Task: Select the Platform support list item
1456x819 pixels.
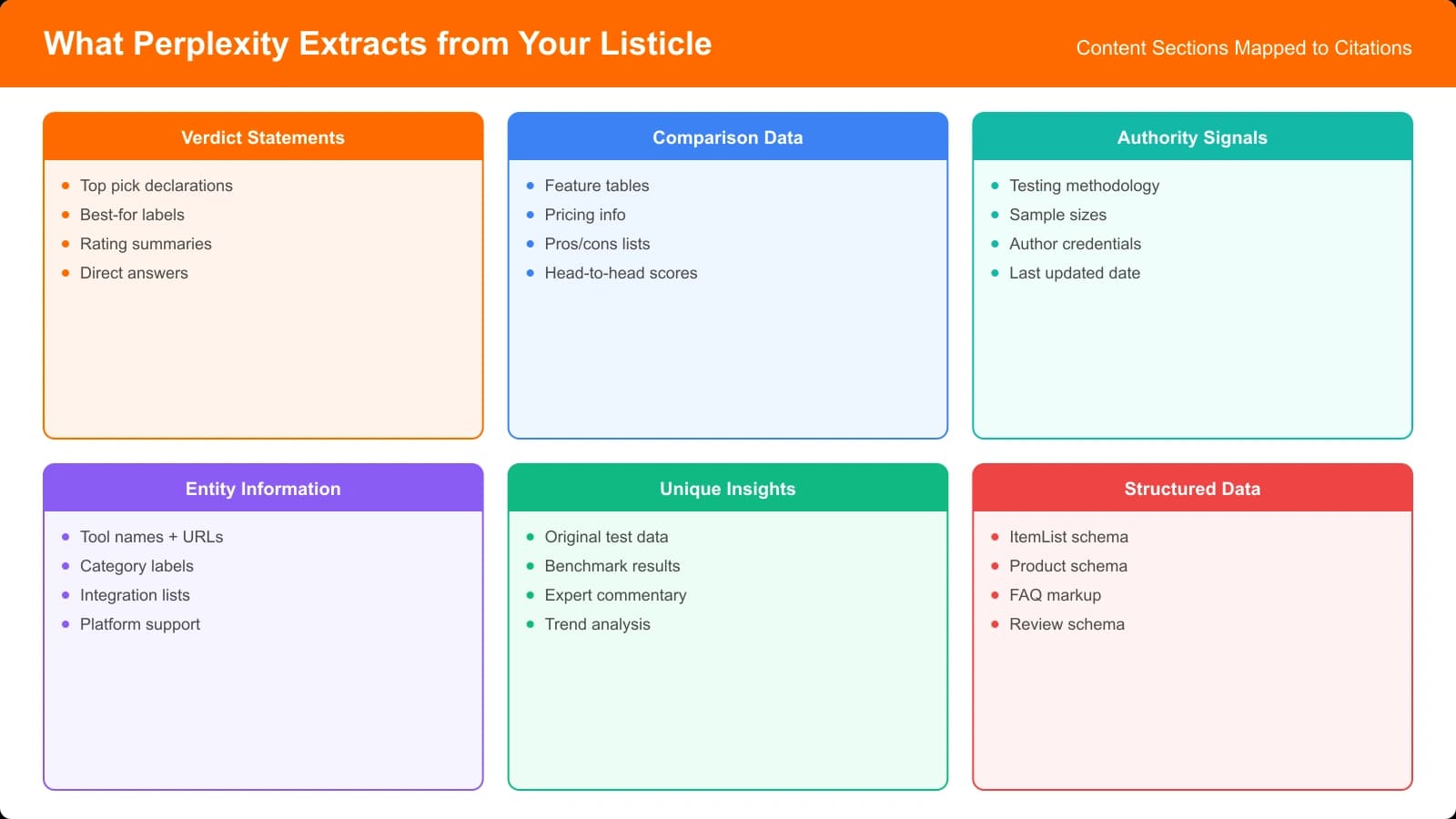Action: click(x=140, y=624)
